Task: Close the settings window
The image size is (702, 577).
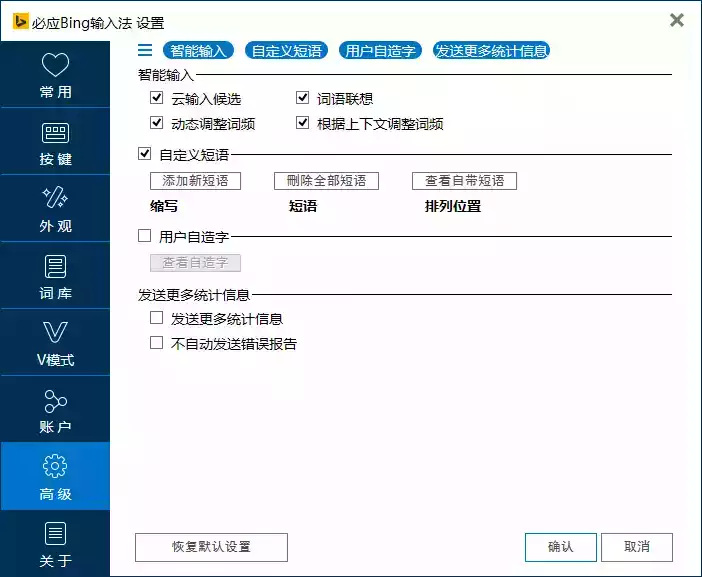Action: tap(676, 20)
